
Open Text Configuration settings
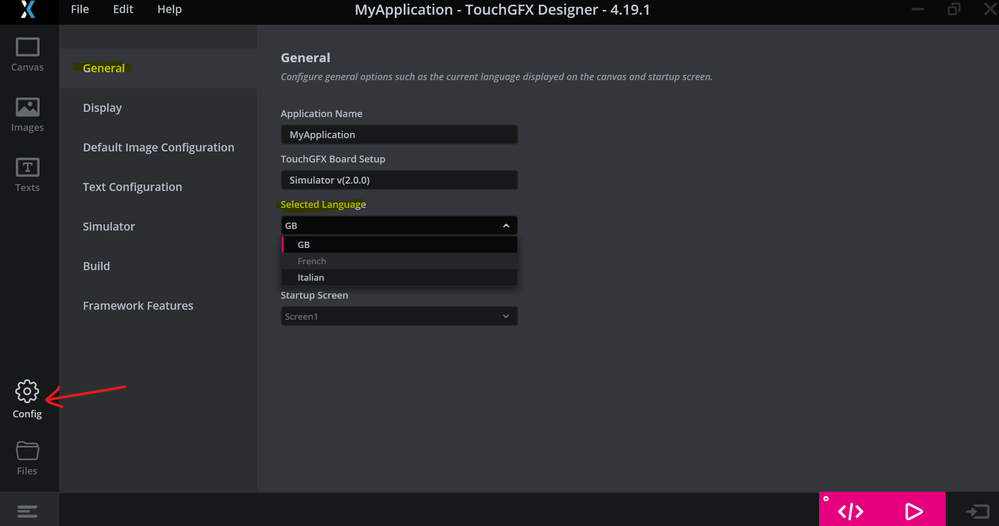158,187
